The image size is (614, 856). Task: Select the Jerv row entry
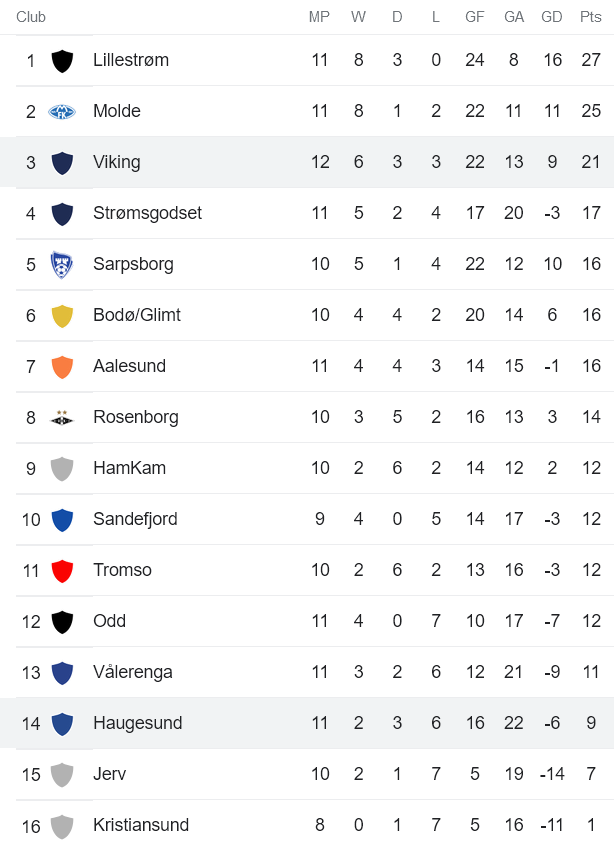pyautogui.click(x=110, y=774)
